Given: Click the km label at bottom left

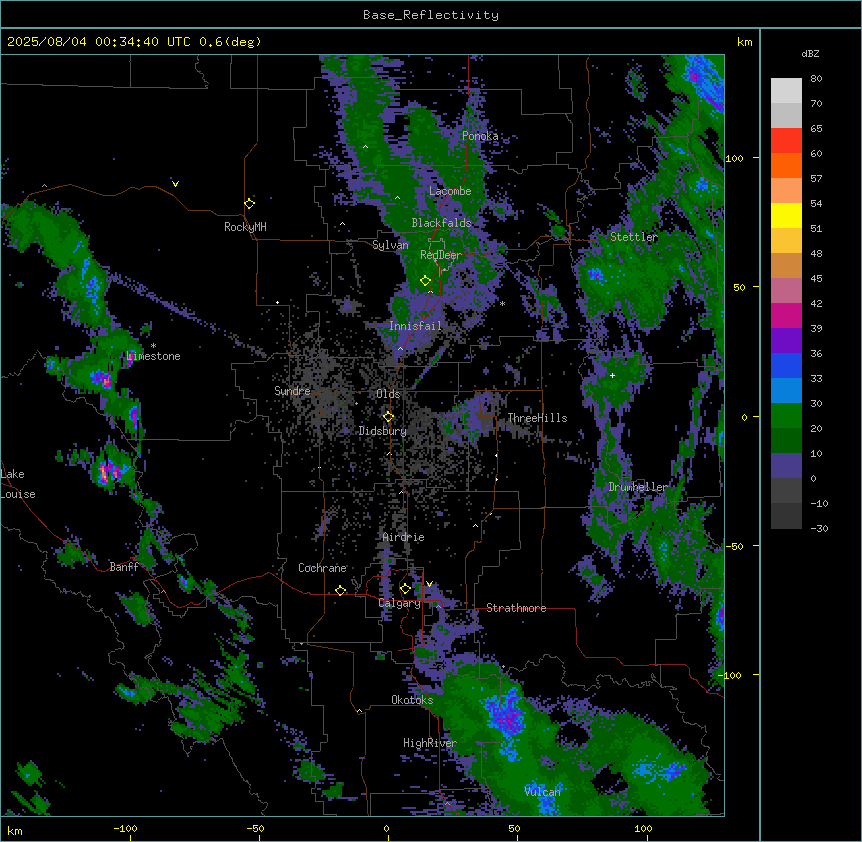Looking at the screenshot, I should pos(15,830).
